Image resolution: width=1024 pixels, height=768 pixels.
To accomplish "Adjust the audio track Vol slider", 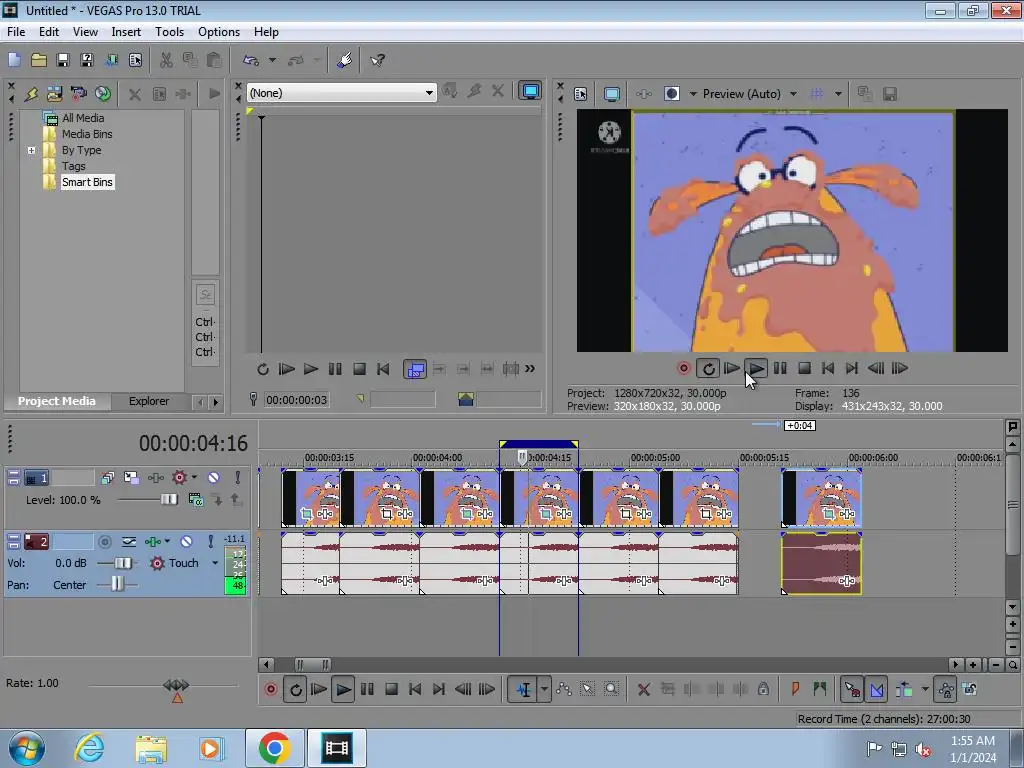I will 123,563.
